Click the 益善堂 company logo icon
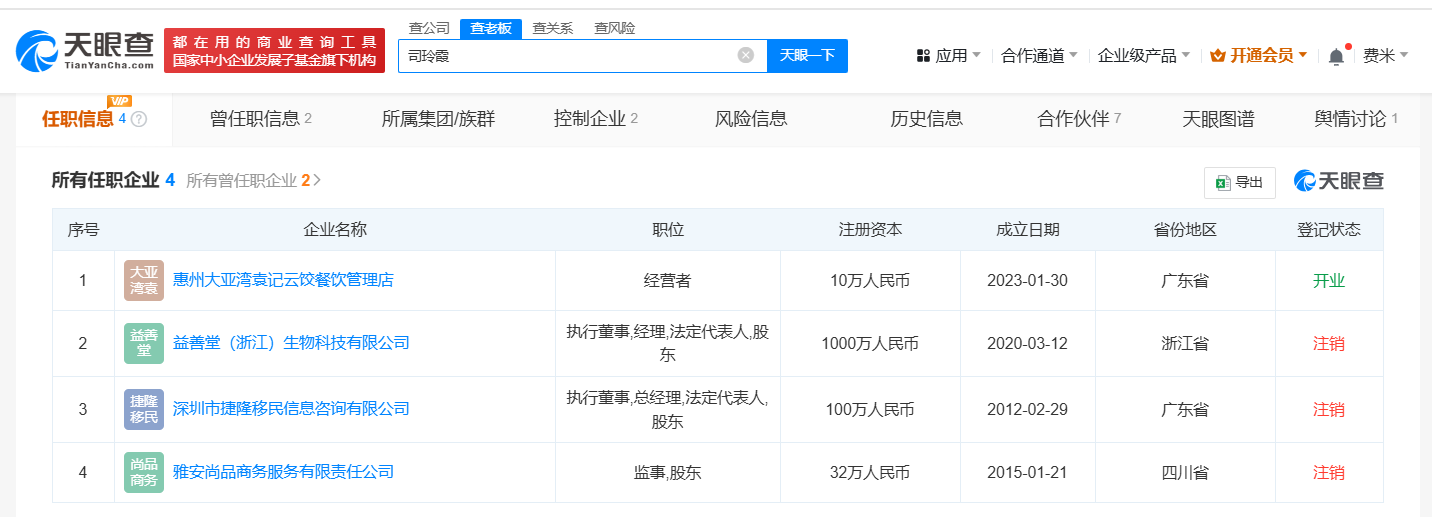The height and width of the screenshot is (517, 1432). pyautogui.click(x=144, y=343)
